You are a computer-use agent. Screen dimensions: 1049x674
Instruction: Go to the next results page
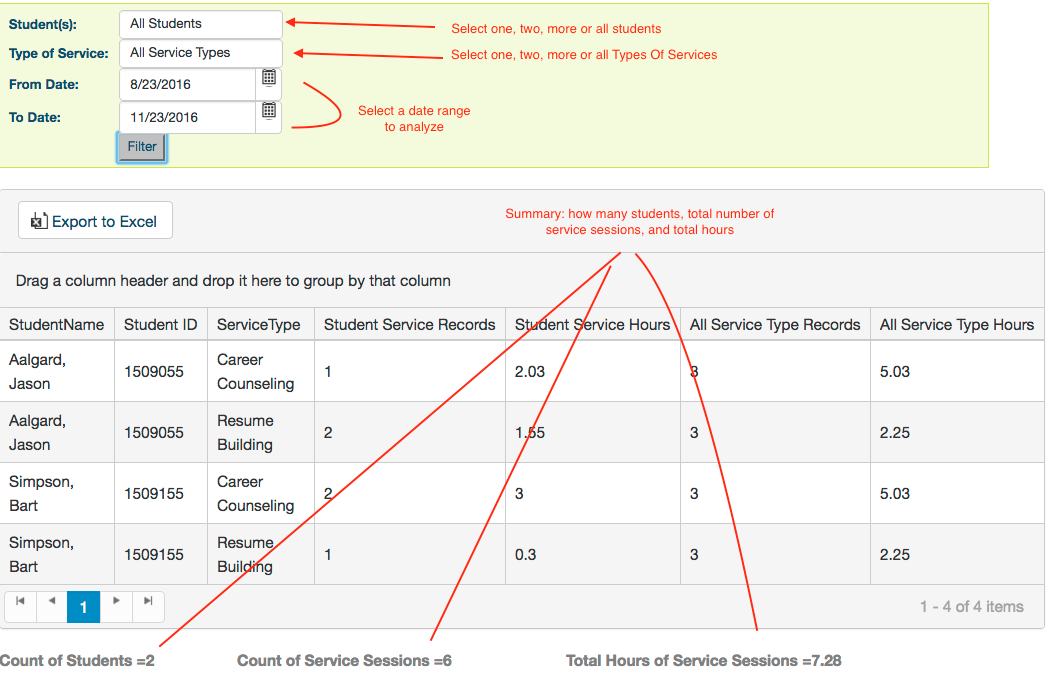click(116, 602)
